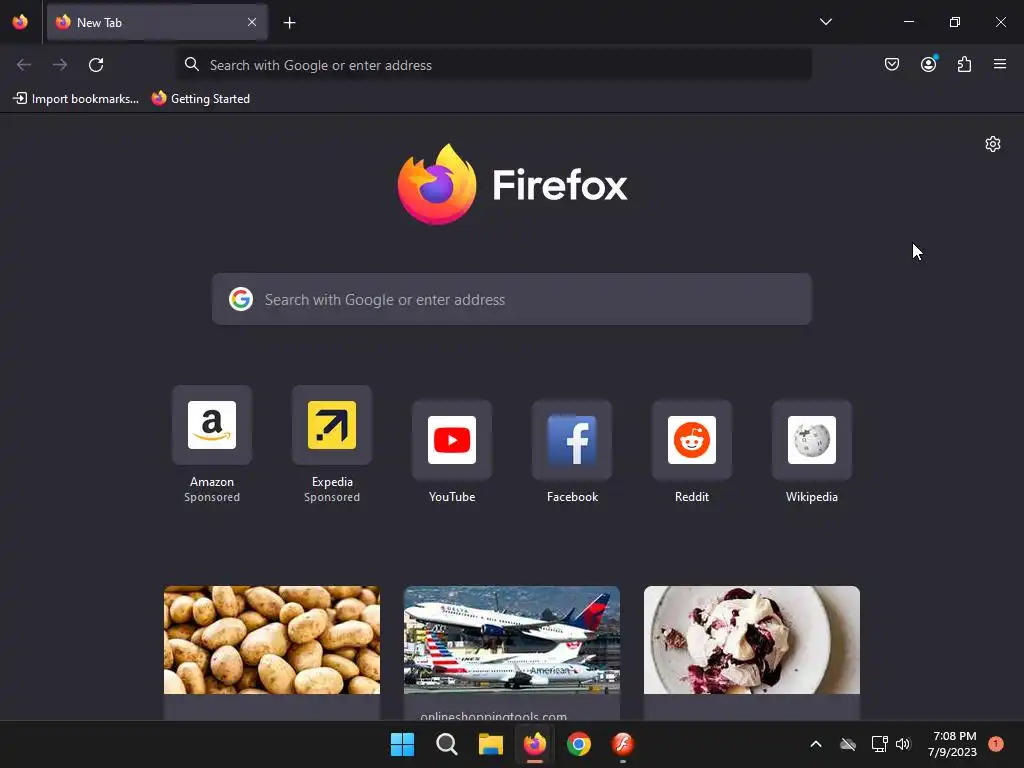This screenshot has height=768, width=1024.
Task: Click the magnifier icon in address bar
Action: pyautogui.click(x=191, y=64)
